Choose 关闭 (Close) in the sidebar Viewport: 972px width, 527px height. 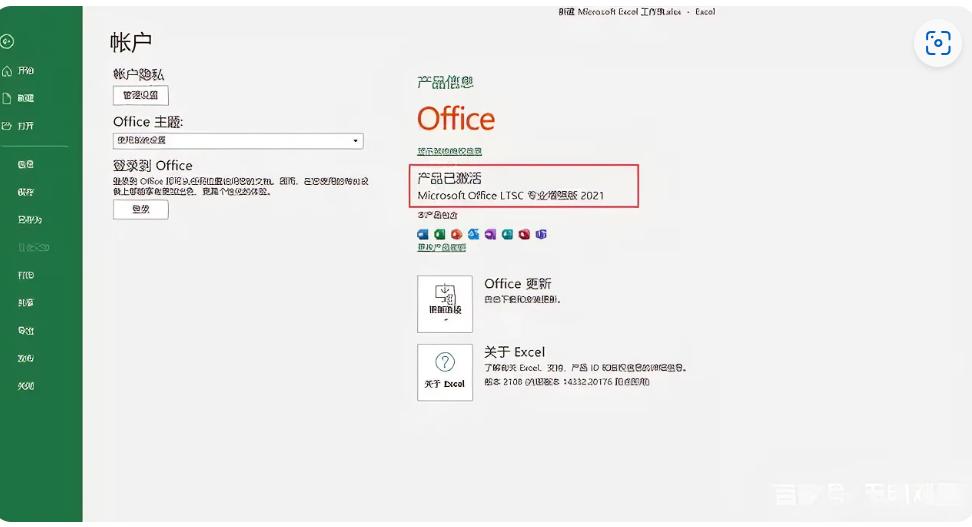click(x=25, y=386)
